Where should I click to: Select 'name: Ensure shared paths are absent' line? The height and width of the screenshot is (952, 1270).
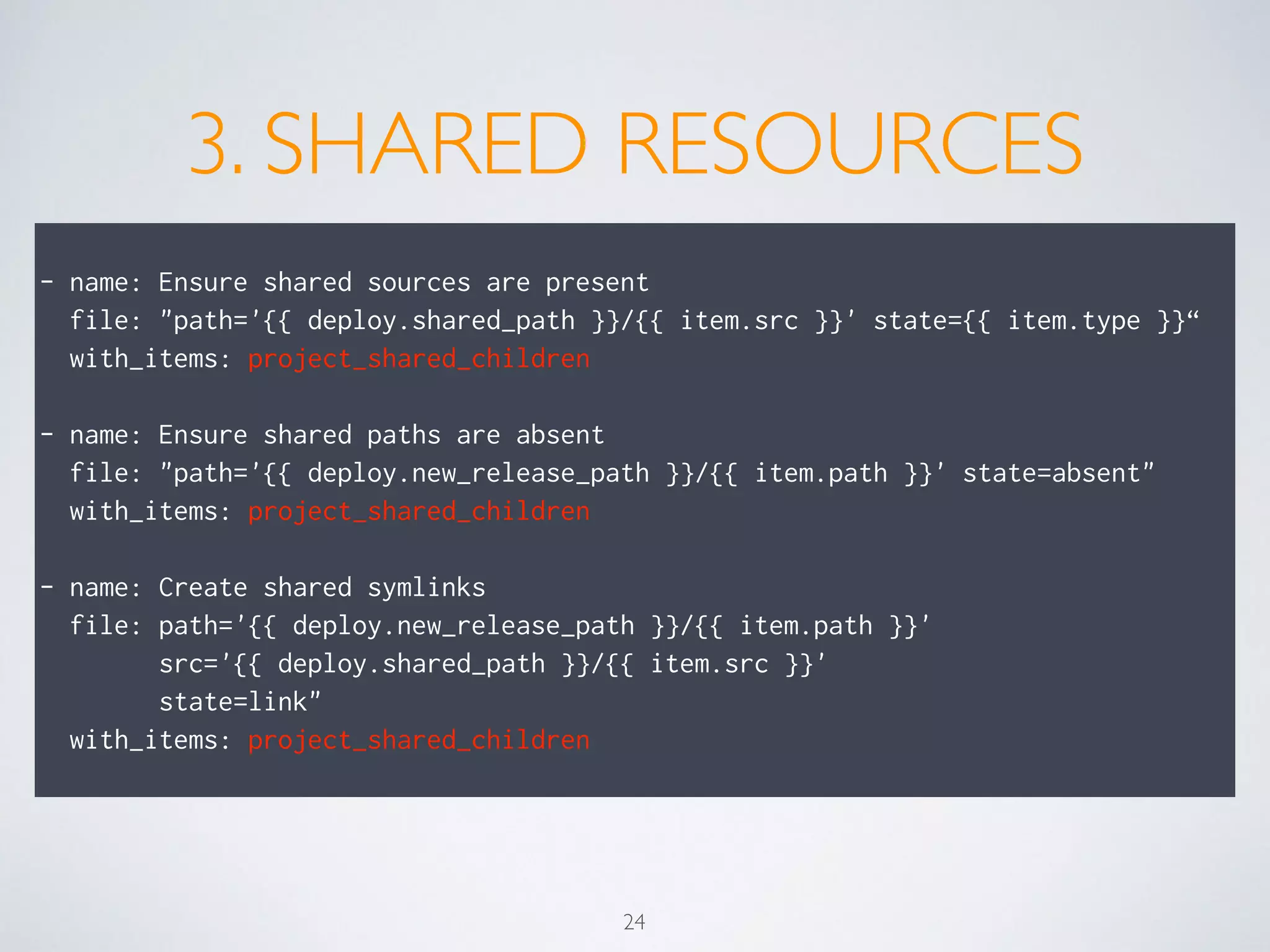pyautogui.click(x=322, y=435)
